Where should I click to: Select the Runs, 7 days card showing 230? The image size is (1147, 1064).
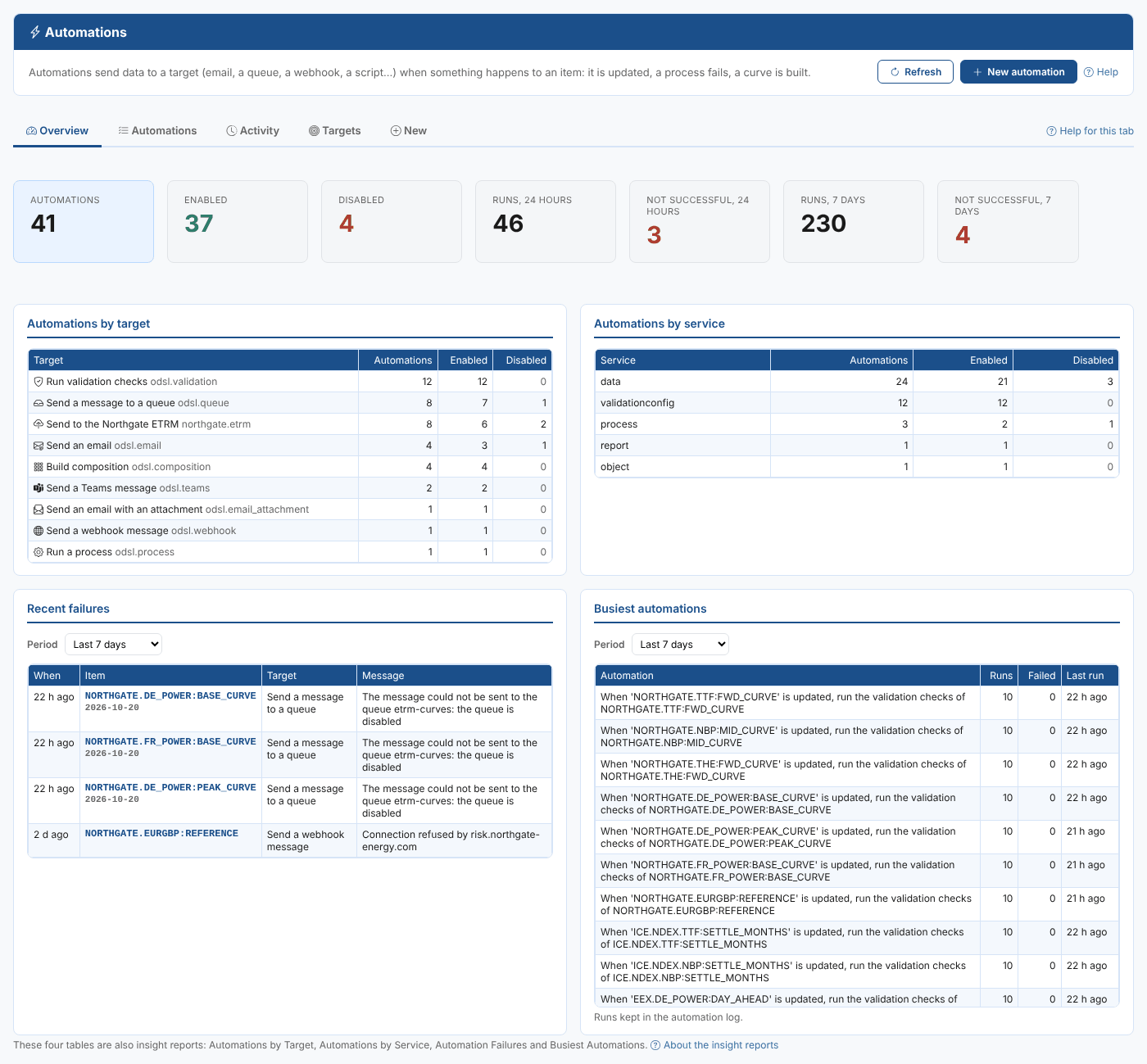(854, 221)
